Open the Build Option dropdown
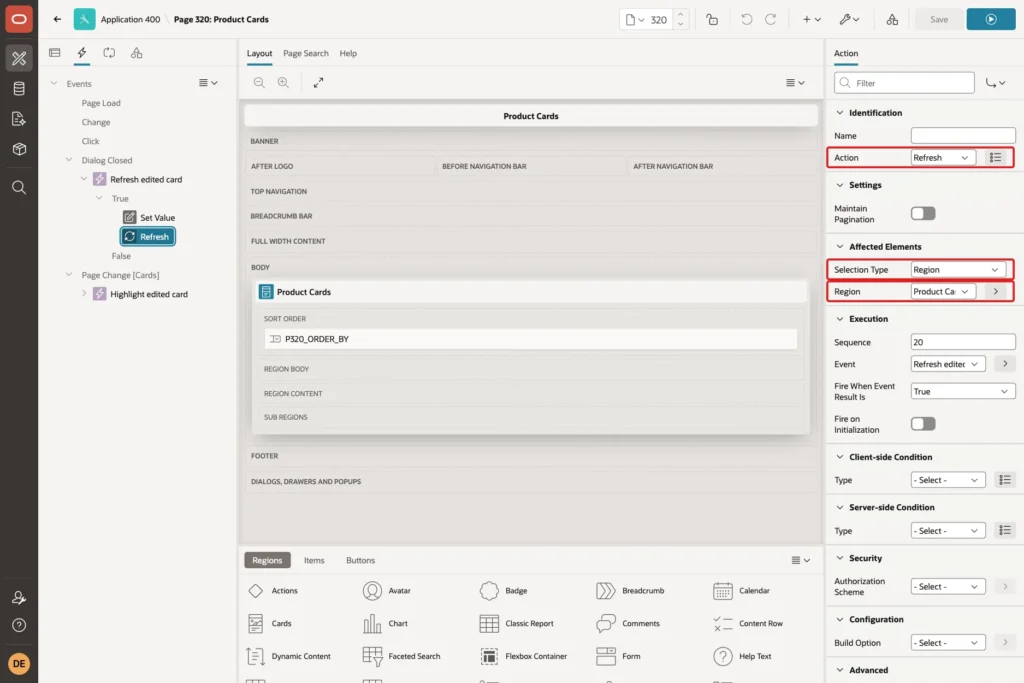 point(948,643)
